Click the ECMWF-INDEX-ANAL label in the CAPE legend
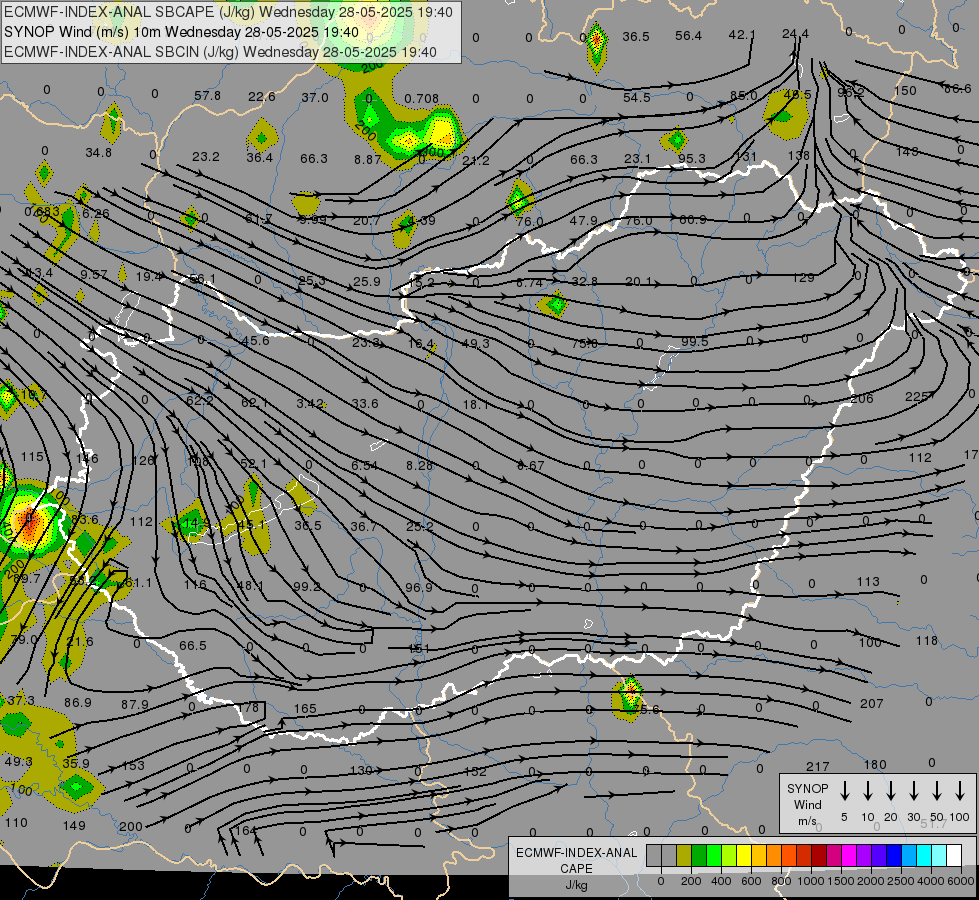This screenshot has width=979, height=900. [576, 853]
